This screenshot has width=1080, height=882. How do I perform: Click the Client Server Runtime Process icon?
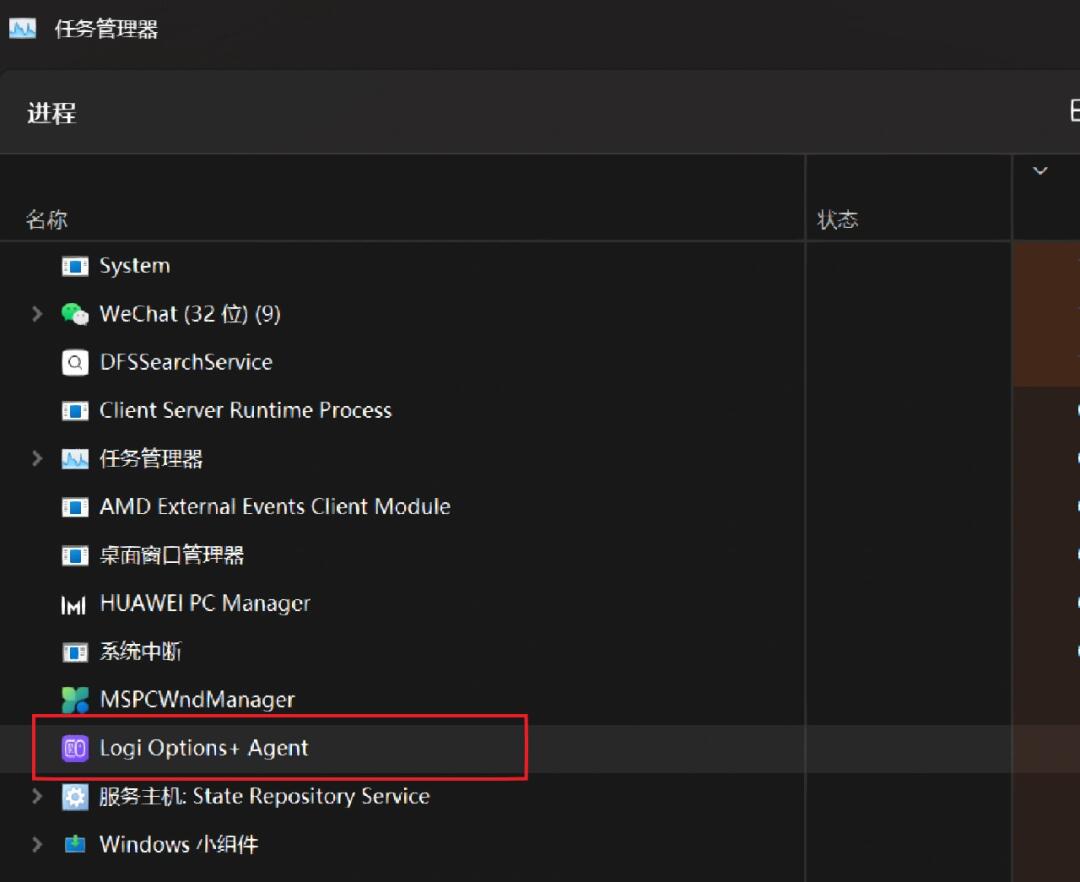75,411
